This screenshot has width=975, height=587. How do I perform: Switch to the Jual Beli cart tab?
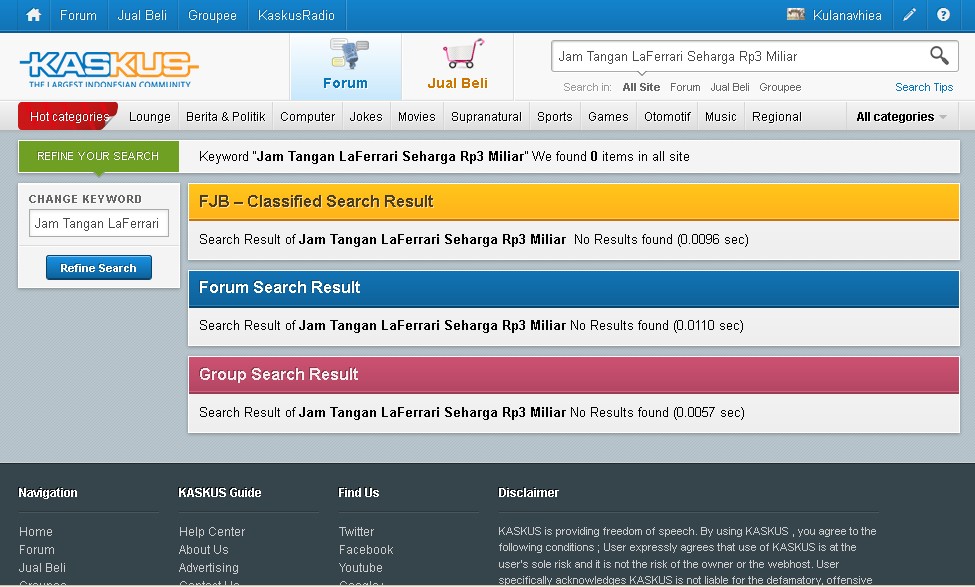458,67
